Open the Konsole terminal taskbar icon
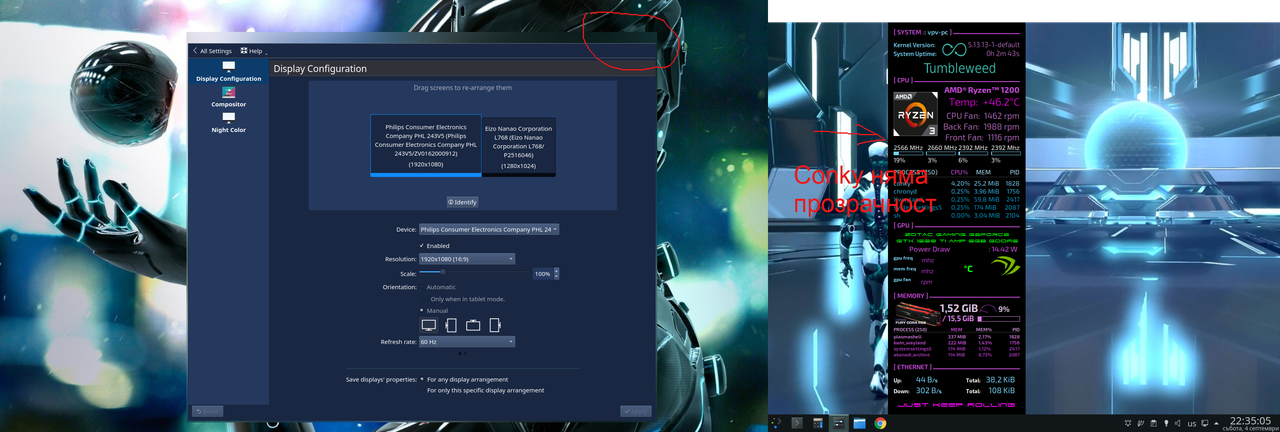 [797, 423]
